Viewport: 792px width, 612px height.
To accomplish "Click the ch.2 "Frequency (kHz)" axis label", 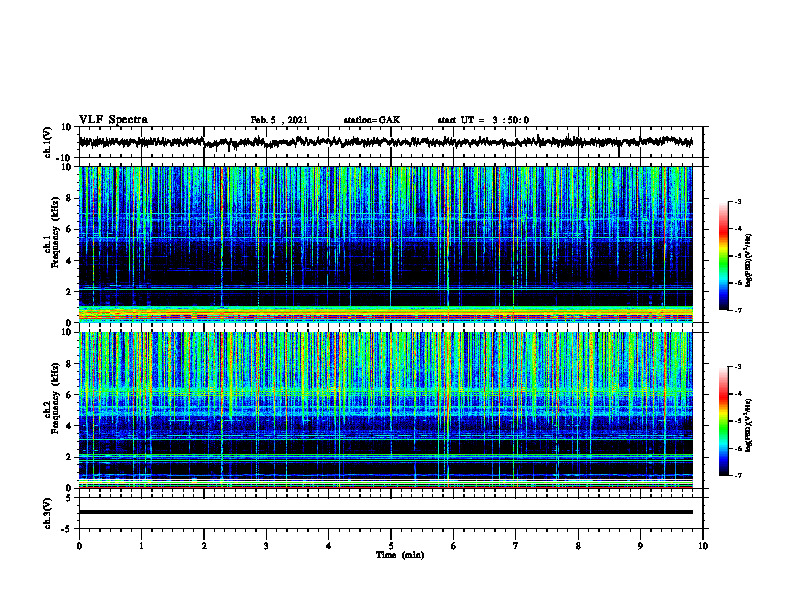I will 55,398.
